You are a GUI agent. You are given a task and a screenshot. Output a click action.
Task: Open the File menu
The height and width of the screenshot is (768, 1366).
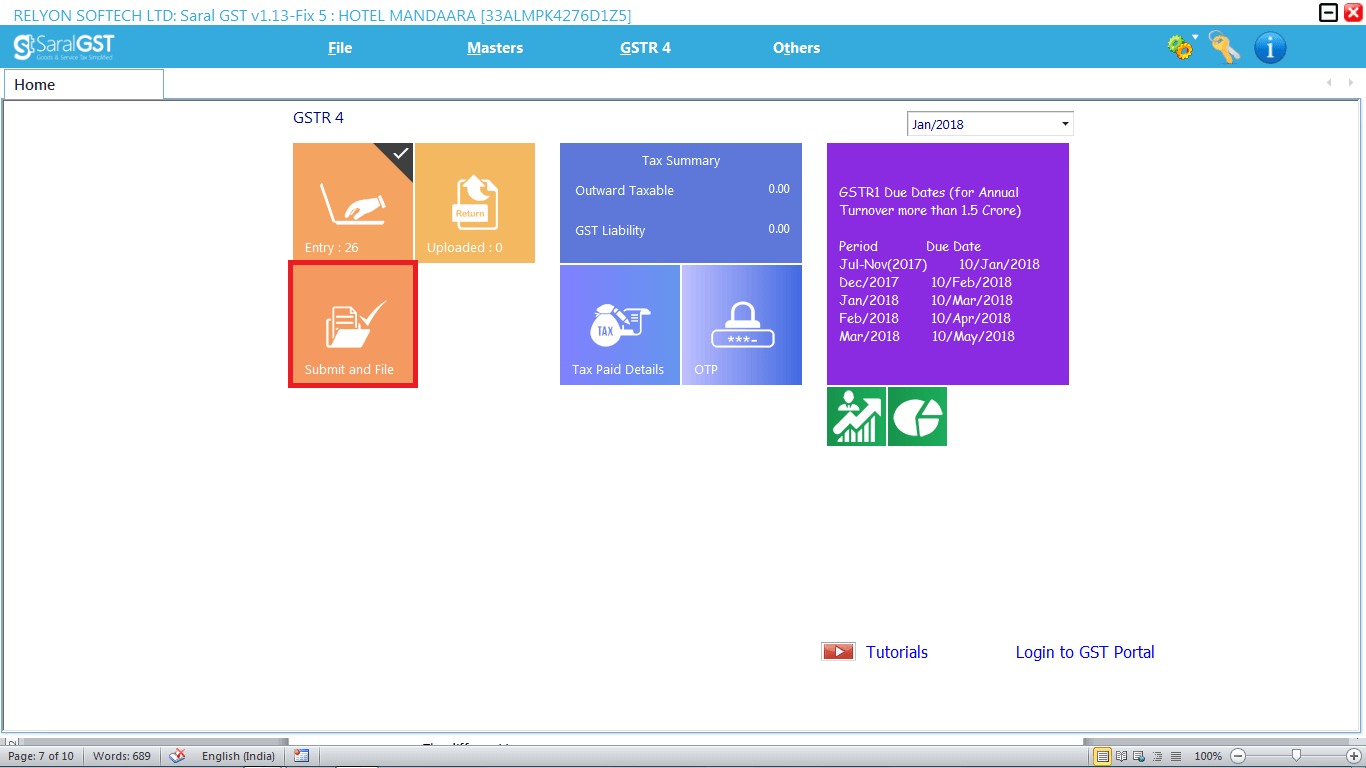click(x=340, y=48)
